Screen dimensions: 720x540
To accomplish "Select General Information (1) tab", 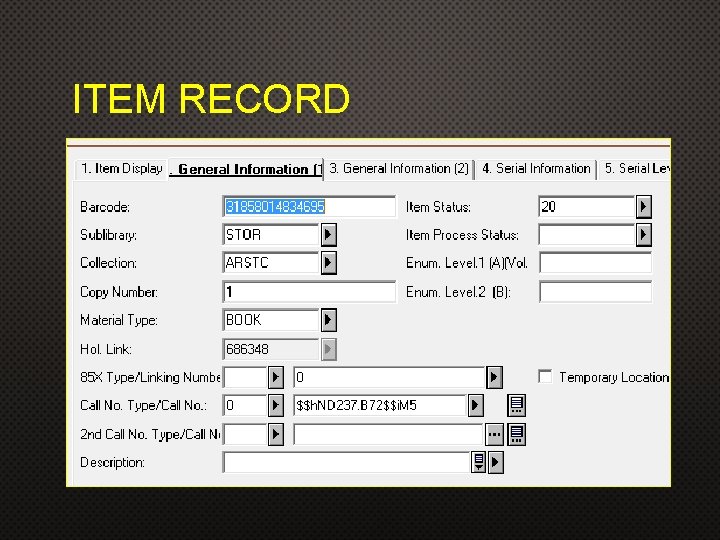I will pos(246,169).
